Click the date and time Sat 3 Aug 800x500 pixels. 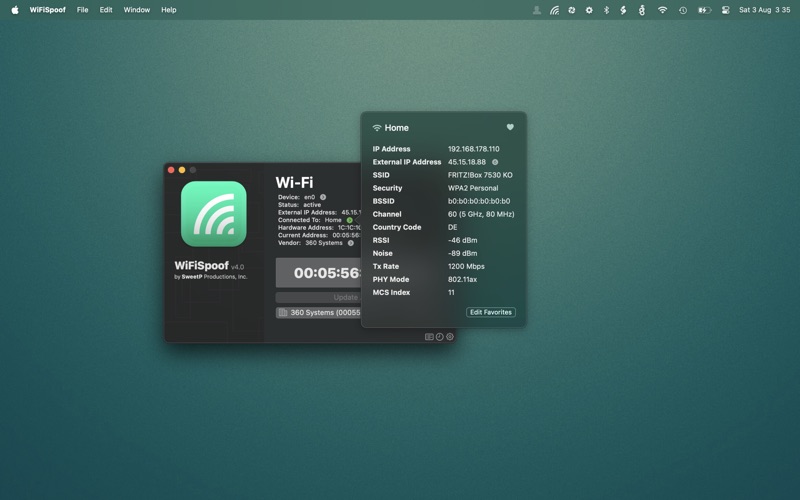[764, 10]
